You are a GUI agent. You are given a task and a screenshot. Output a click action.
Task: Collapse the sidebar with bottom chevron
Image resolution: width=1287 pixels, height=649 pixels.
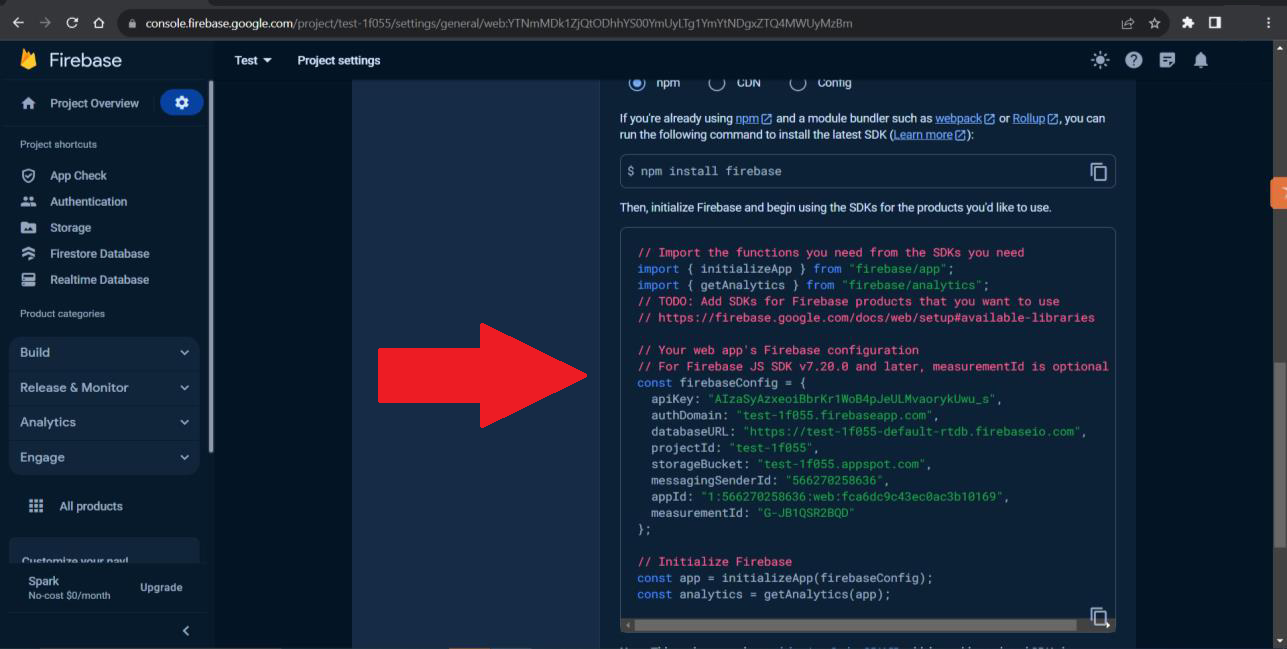[185, 630]
